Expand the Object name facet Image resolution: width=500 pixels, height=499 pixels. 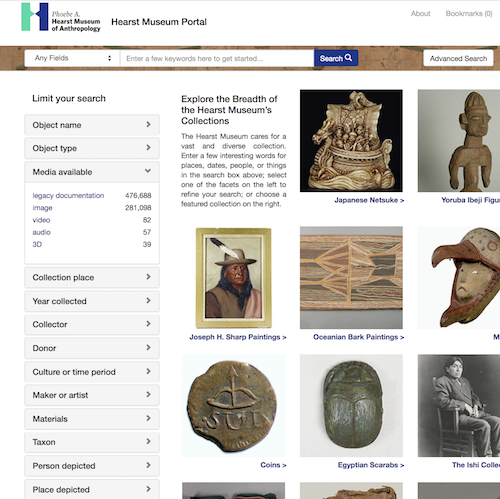[92, 125]
